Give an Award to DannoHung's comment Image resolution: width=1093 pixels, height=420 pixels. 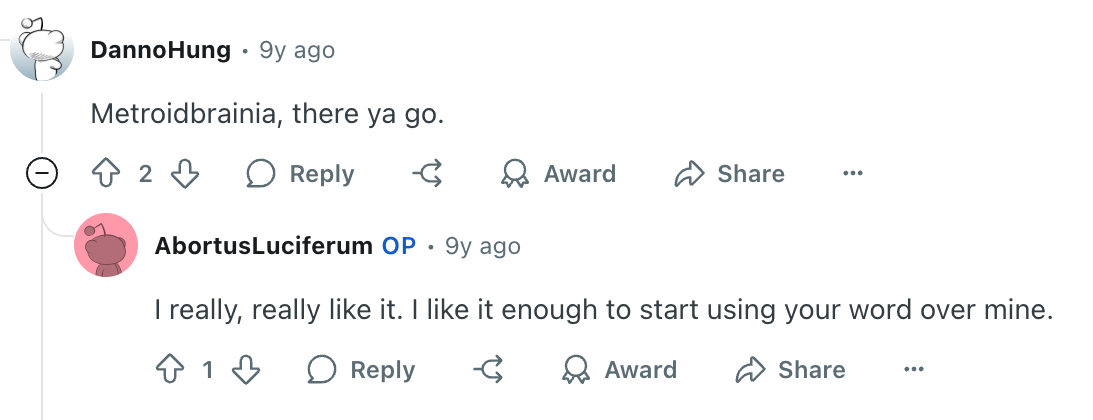point(558,173)
